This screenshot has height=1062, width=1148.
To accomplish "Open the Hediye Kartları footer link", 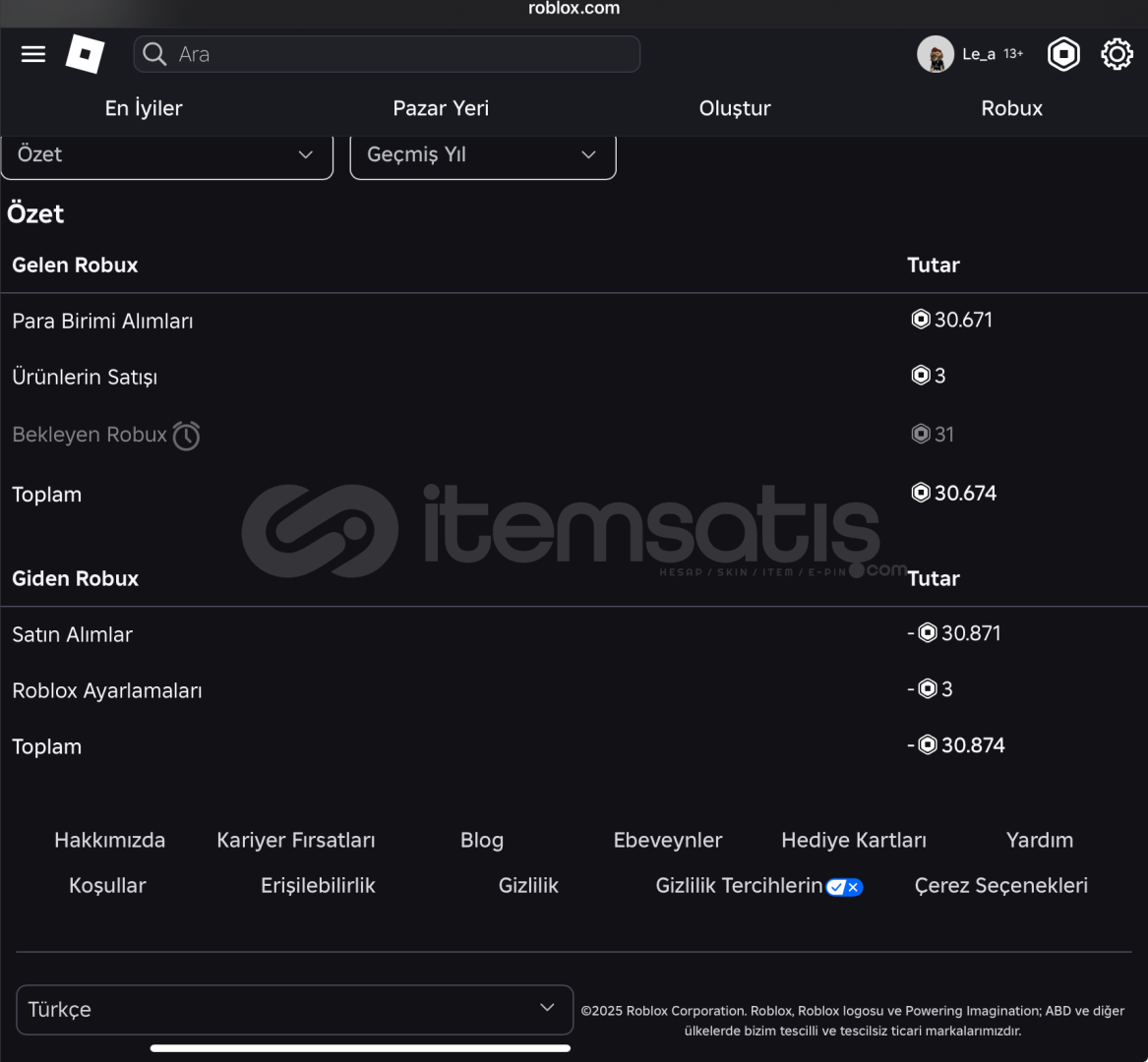I will [854, 840].
